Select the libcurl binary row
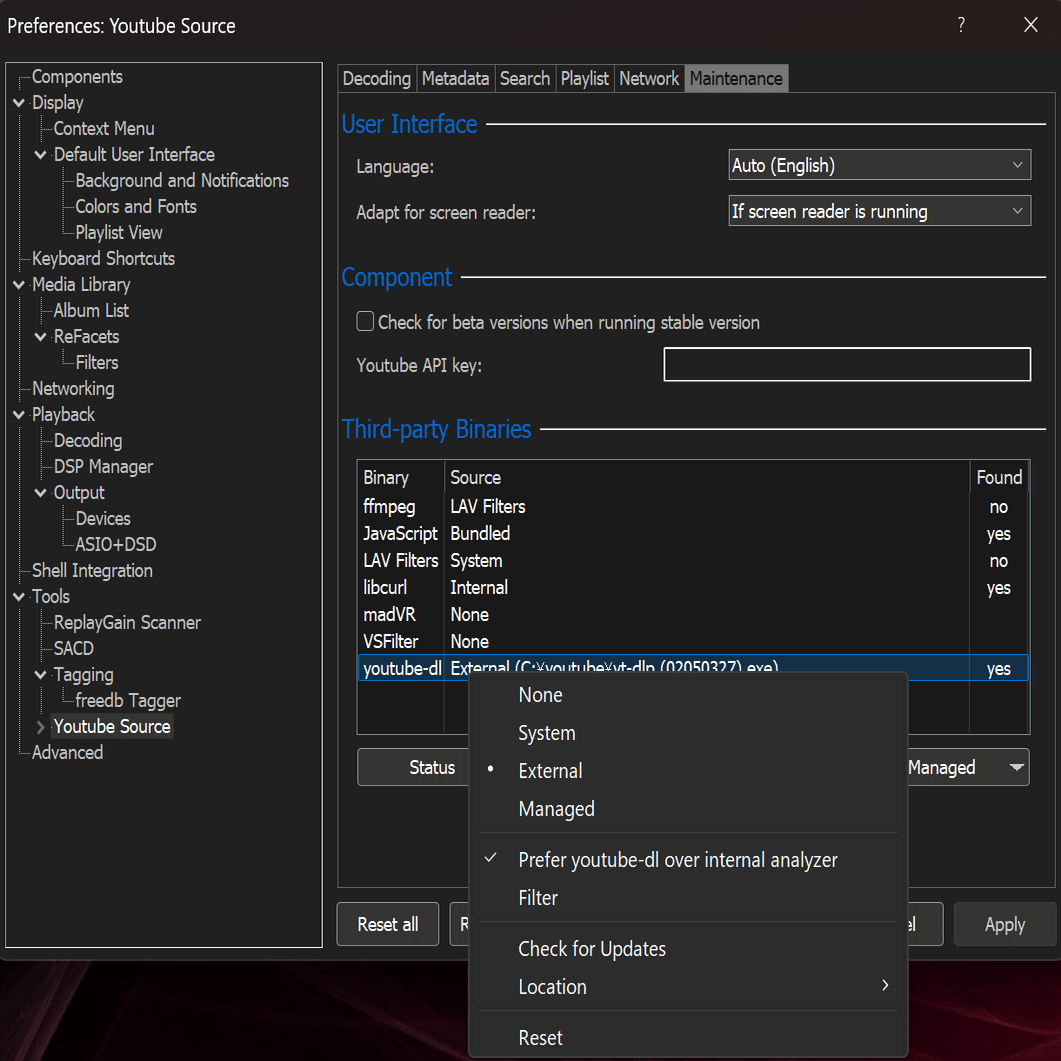 tap(694, 588)
